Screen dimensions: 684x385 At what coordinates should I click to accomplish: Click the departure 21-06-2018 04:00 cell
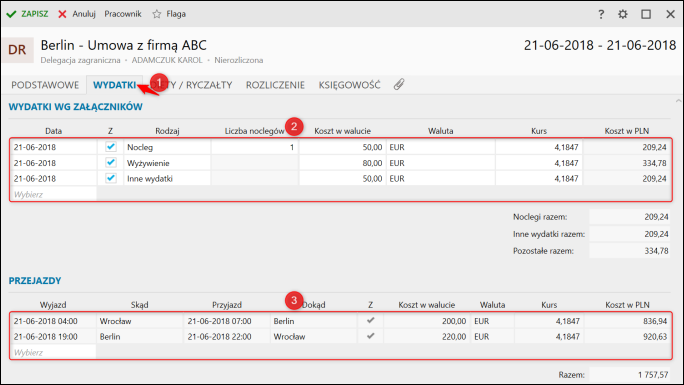tap(53, 321)
